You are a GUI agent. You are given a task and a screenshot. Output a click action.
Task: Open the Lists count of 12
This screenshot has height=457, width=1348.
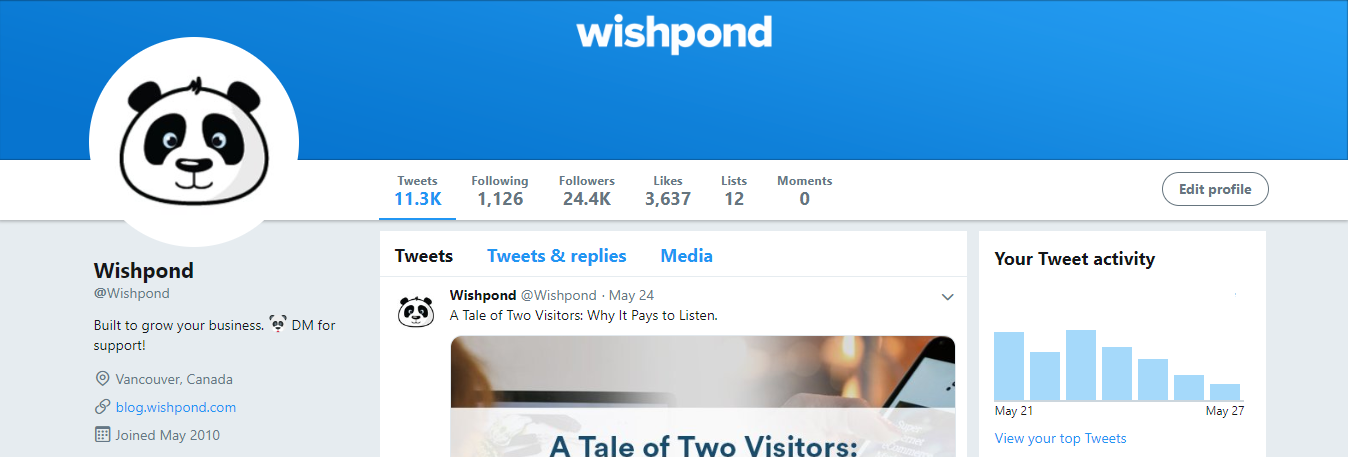(x=734, y=190)
